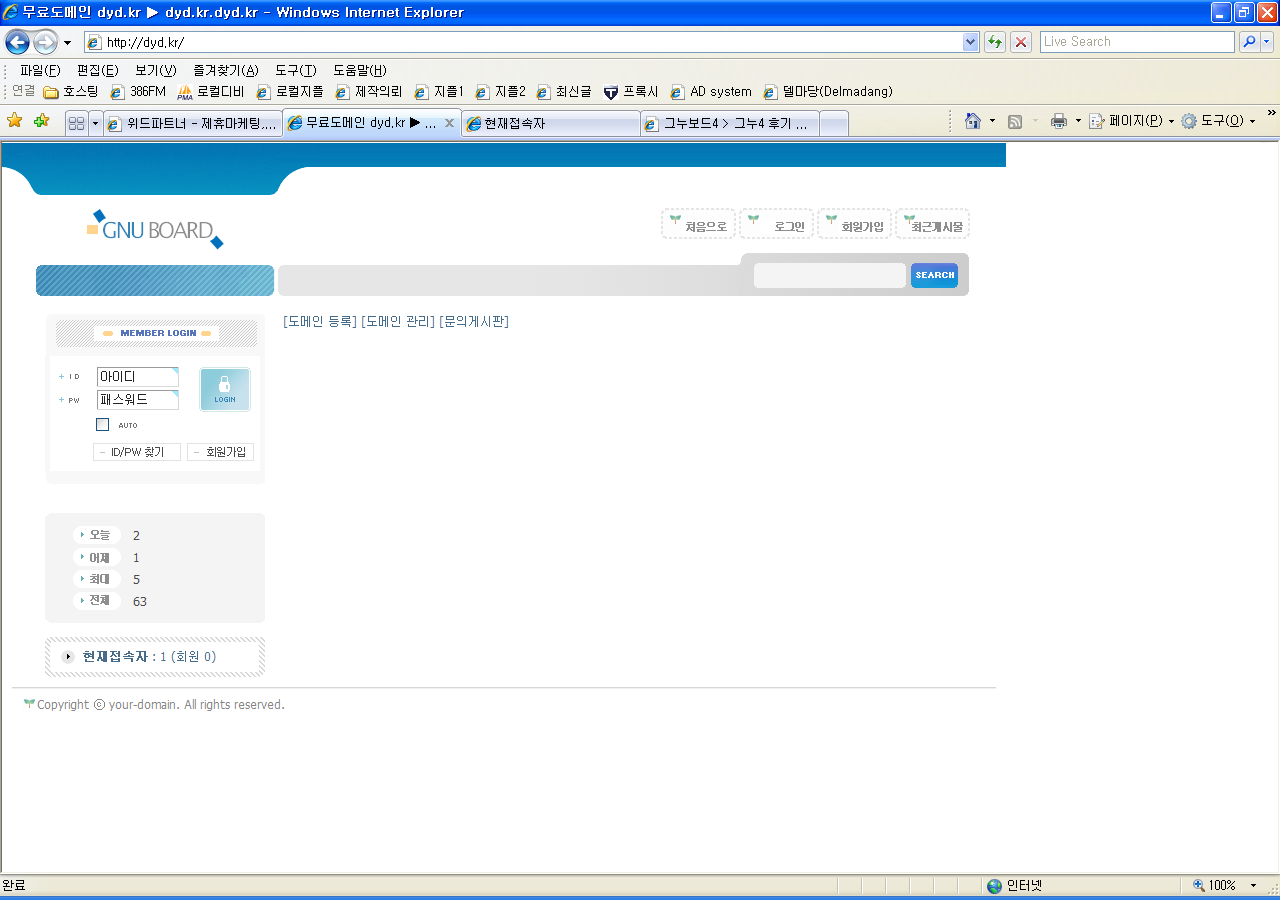Open the [문의게시판] link
Image resolution: width=1280 pixels, height=900 pixels.
tap(474, 321)
